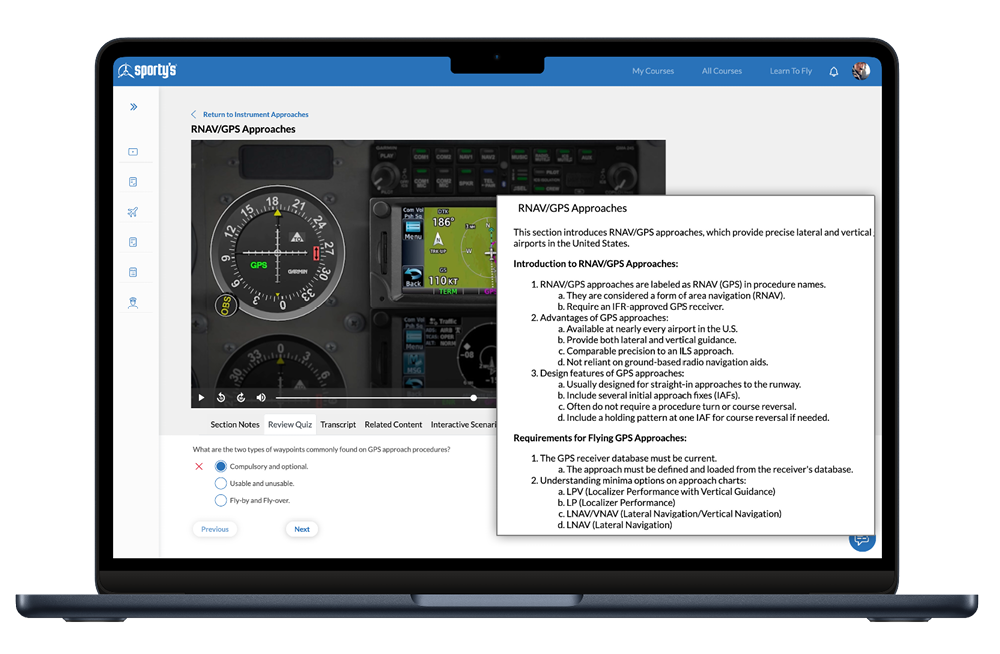Open the My Courses menu item

point(653,72)
